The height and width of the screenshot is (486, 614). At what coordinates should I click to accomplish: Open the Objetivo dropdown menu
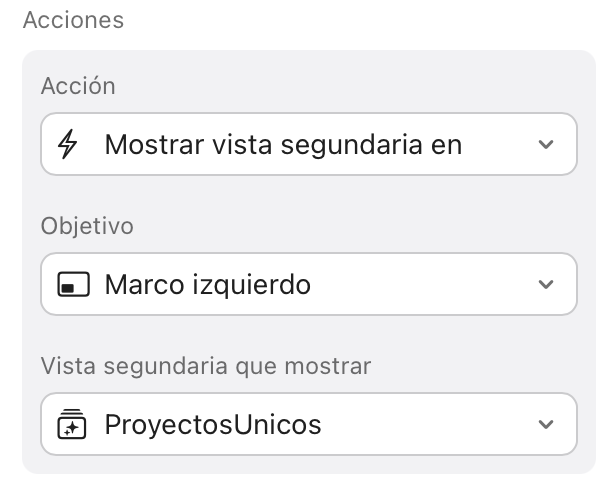coord(309,285)
